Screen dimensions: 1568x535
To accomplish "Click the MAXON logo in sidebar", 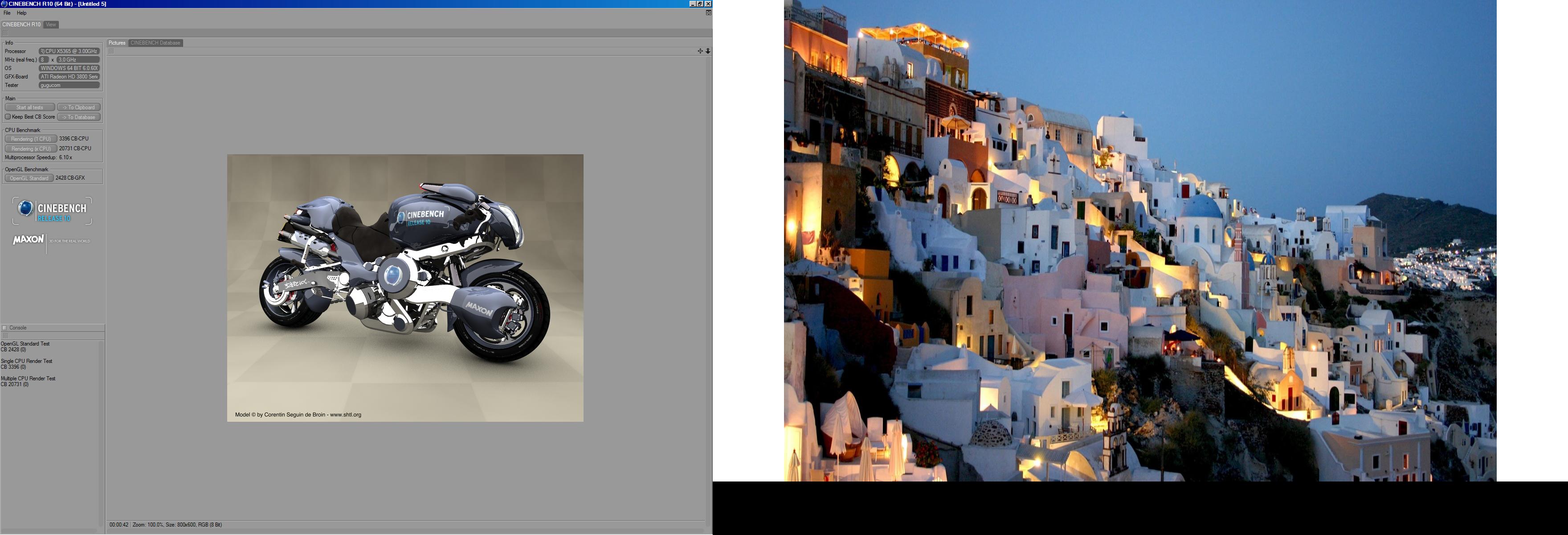I will (29, 240).
